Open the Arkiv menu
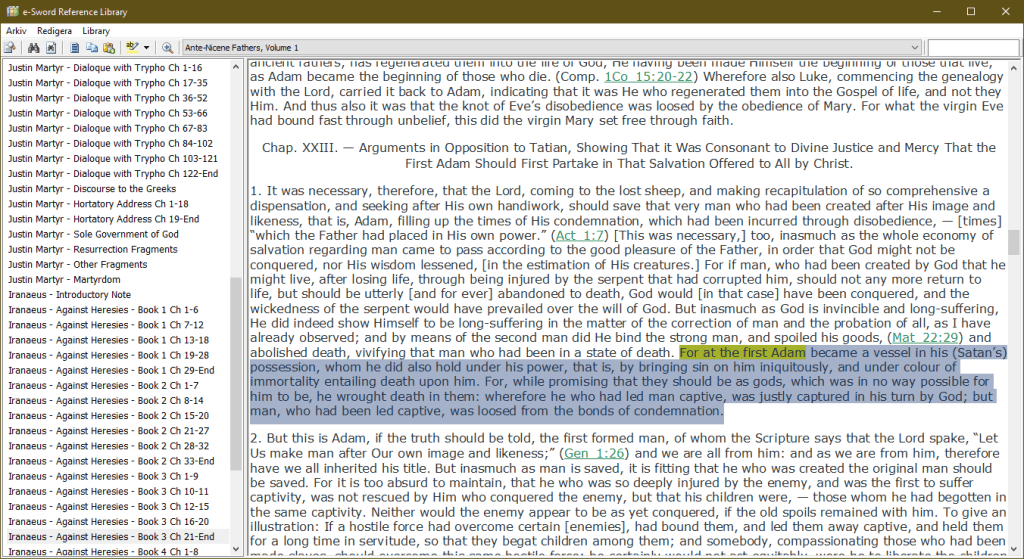 (16, 31)
